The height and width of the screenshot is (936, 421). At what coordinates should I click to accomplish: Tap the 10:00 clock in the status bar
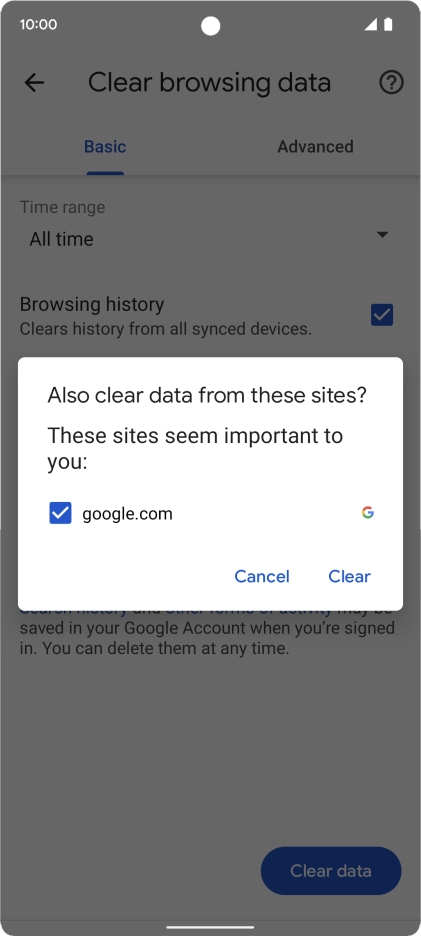tap(38, 24)
